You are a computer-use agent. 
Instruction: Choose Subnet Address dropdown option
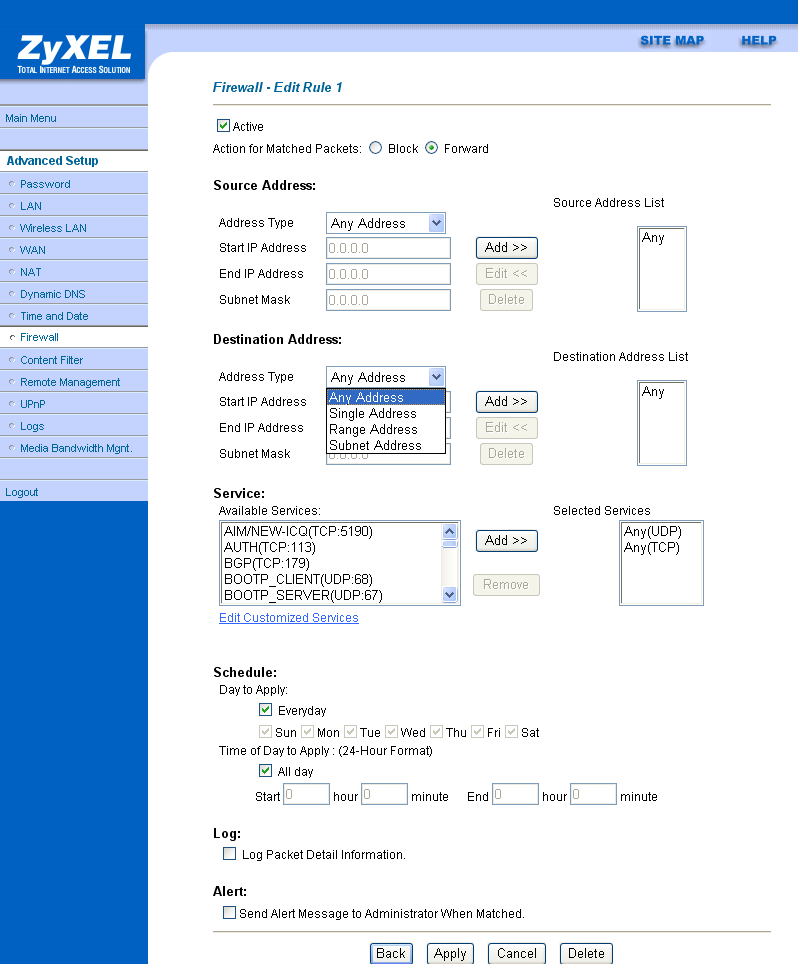click(386, 445)
